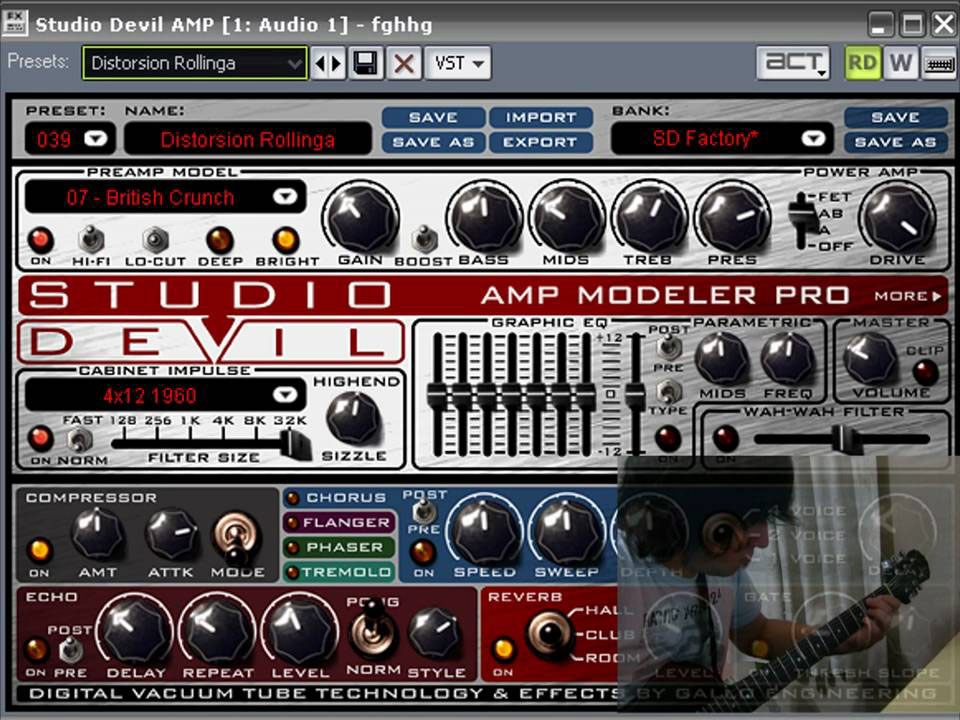Click the wah-wah filter slider handle
960x720 pixels.
point(843,438)
